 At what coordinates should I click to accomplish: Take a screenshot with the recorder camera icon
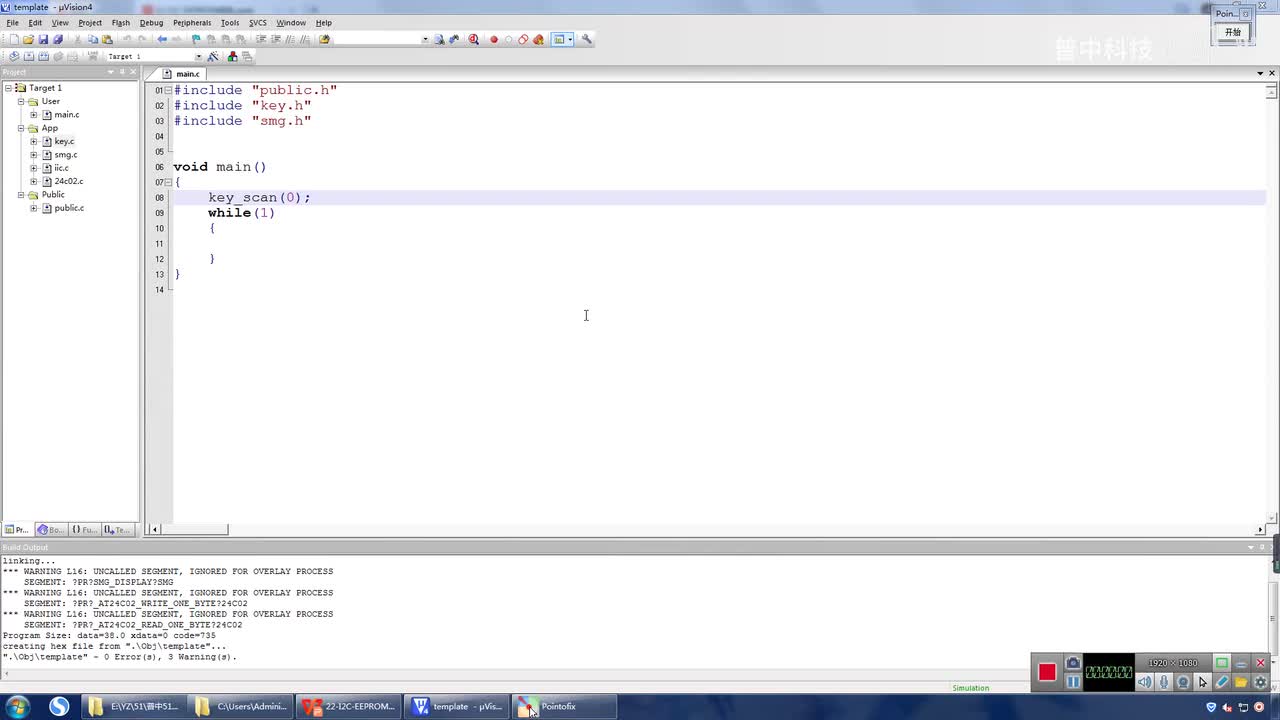[1073, 663]
